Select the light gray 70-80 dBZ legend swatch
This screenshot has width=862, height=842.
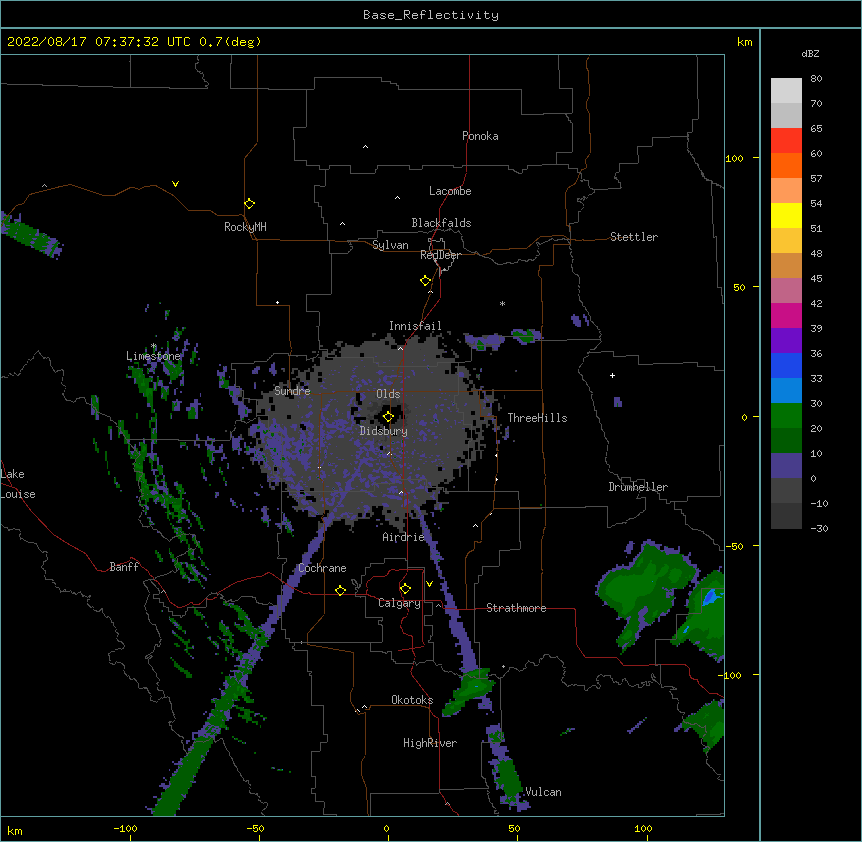[786, 91]
